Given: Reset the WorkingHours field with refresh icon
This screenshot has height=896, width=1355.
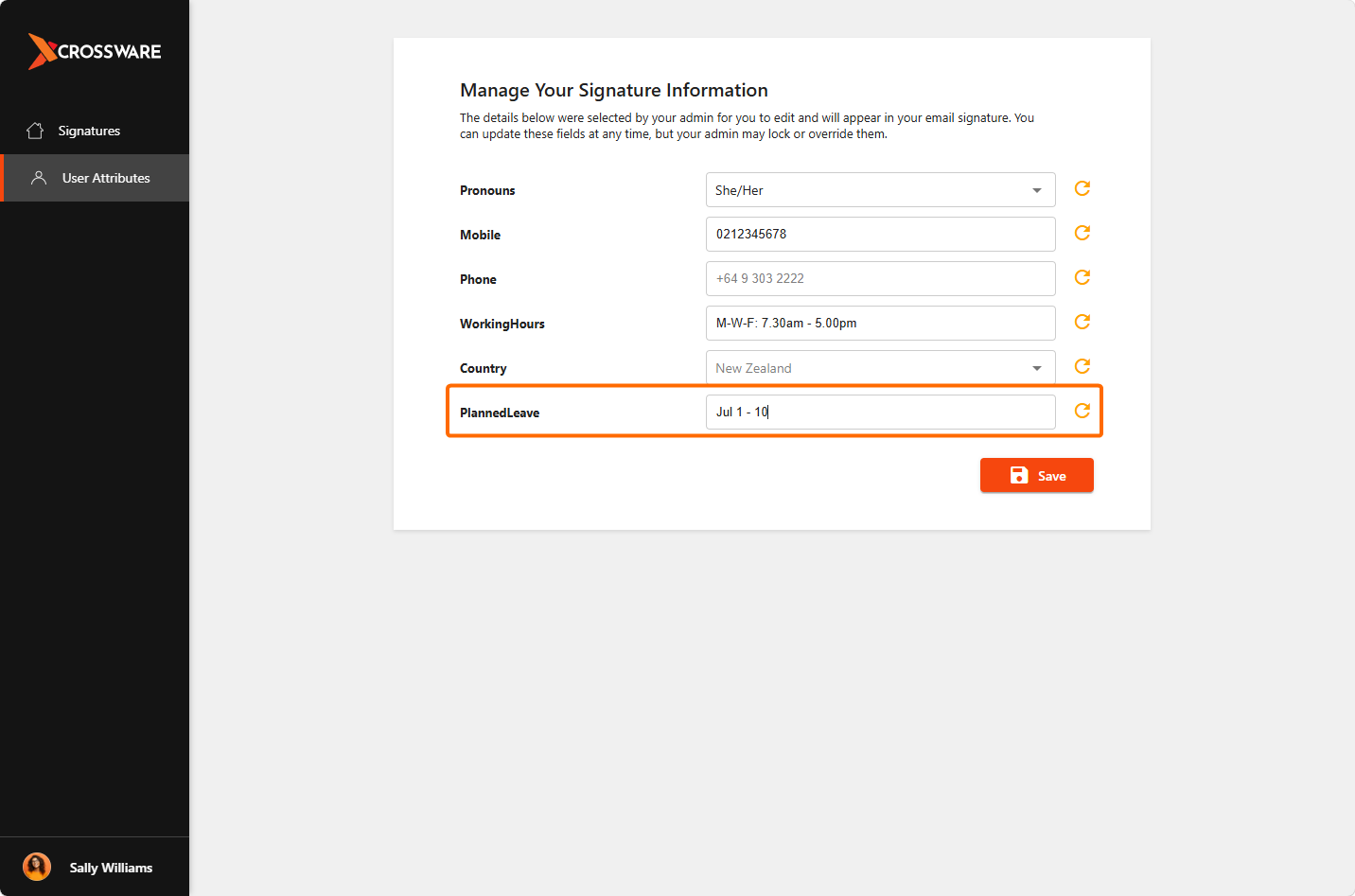Looking at the screenshot, I should click(1082, 322).
